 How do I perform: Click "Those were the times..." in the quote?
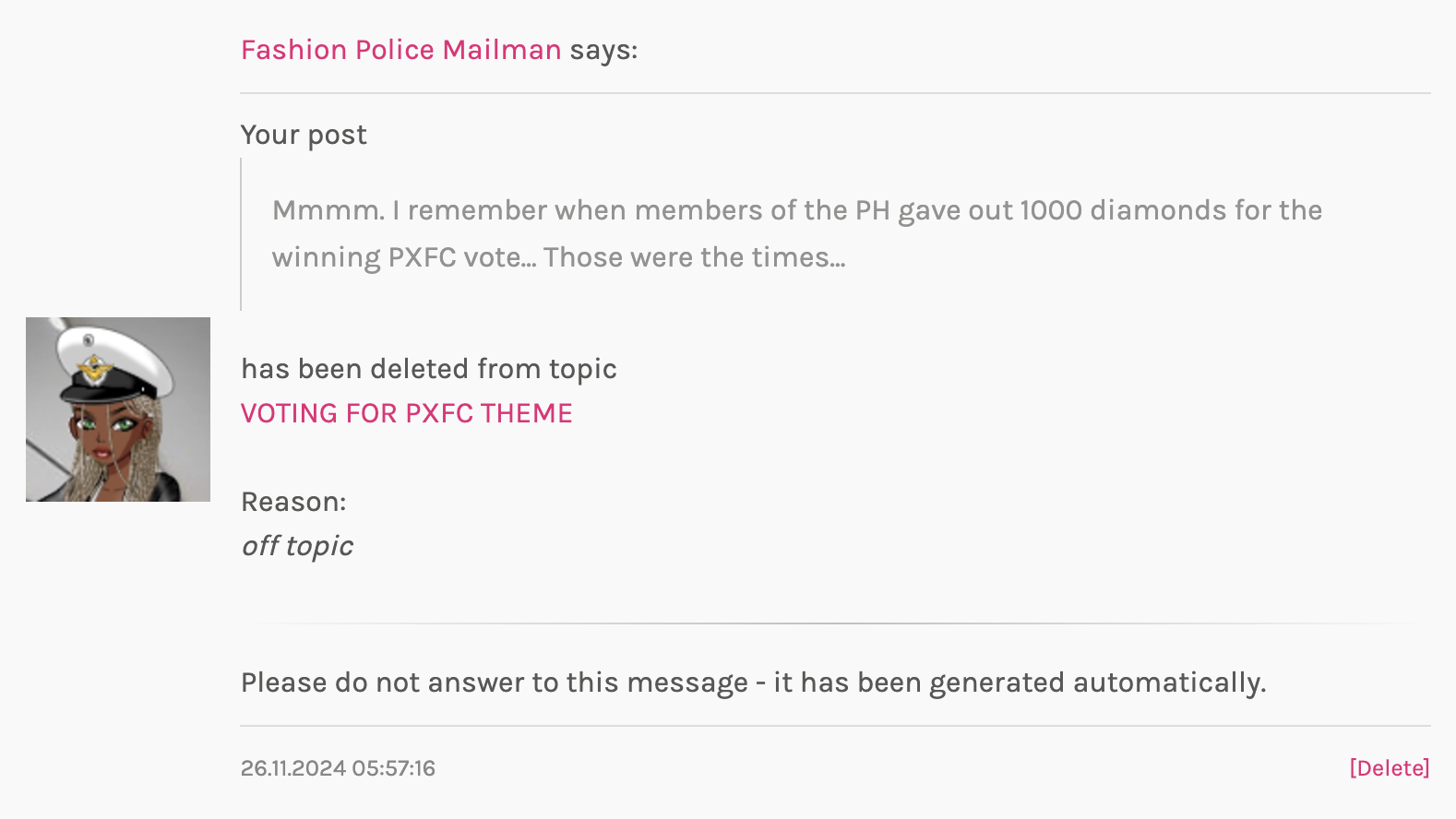point(694,257)
